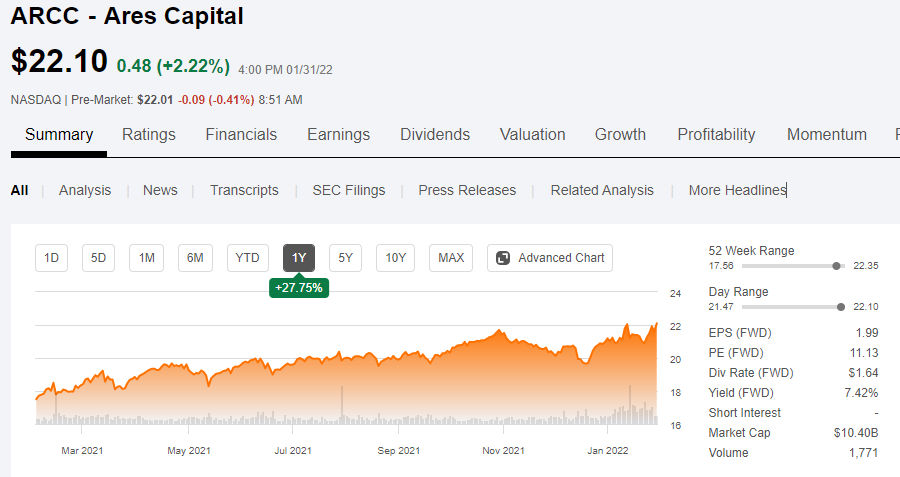Click the pre-market price $22.01

[155, 100]
